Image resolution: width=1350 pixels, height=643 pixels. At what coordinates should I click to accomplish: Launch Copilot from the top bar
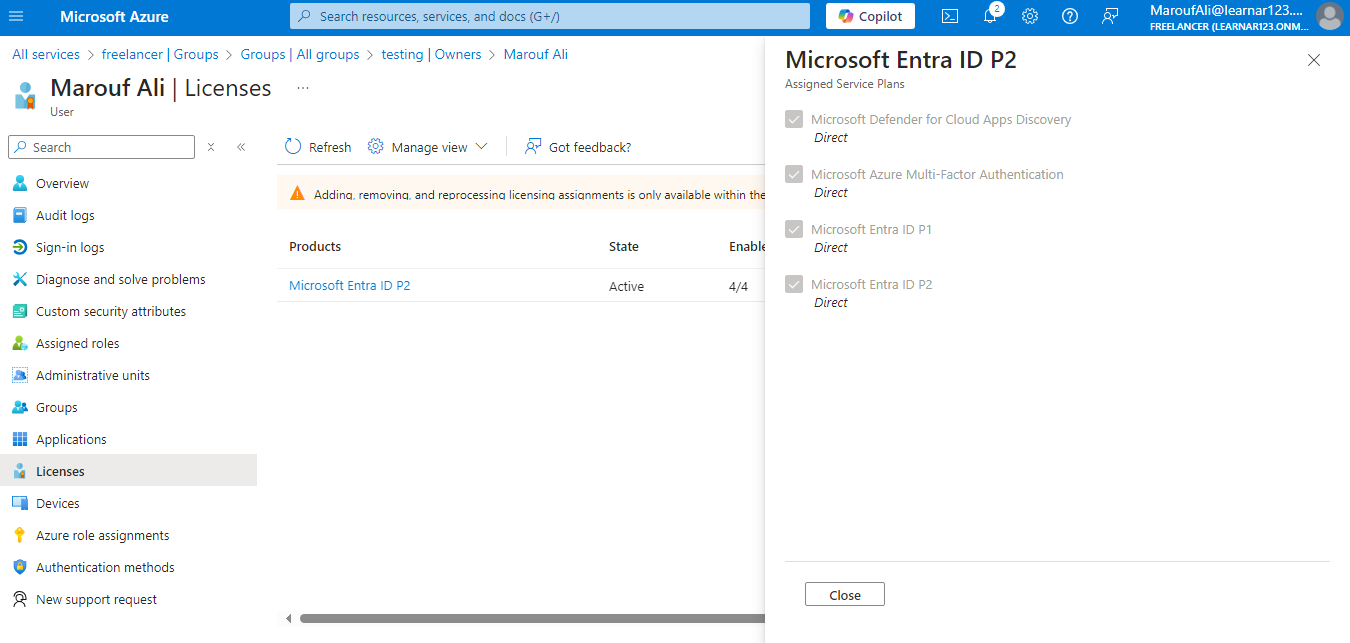[869, 16]
